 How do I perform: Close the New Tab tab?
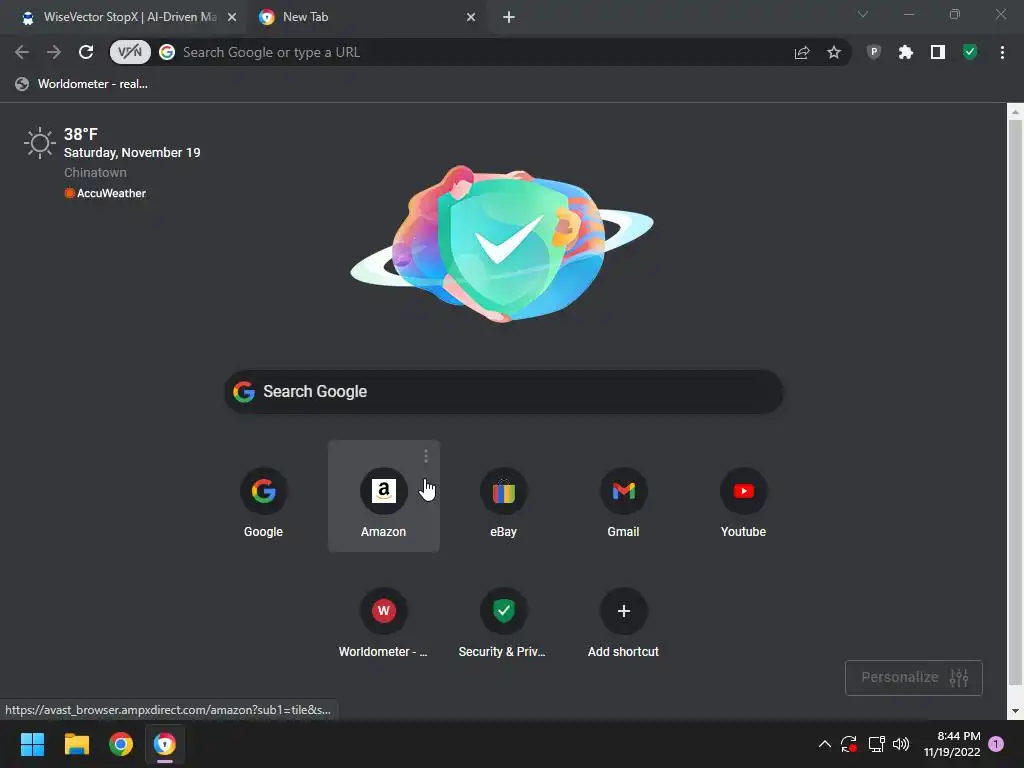[471, 17]
